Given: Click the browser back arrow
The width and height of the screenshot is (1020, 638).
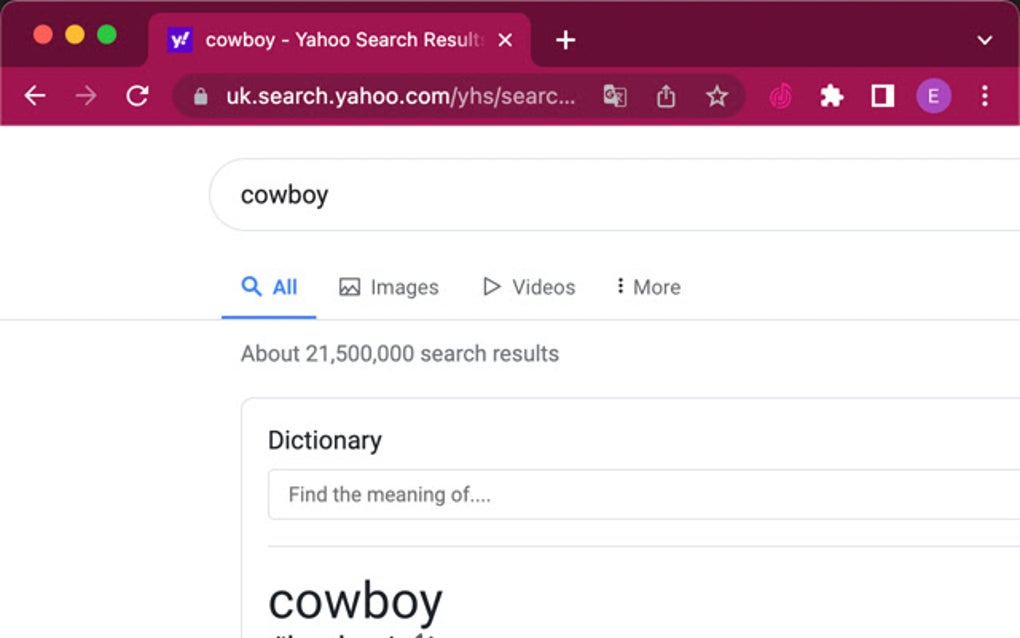Looking at the screenshot, I should pos(35,96).
